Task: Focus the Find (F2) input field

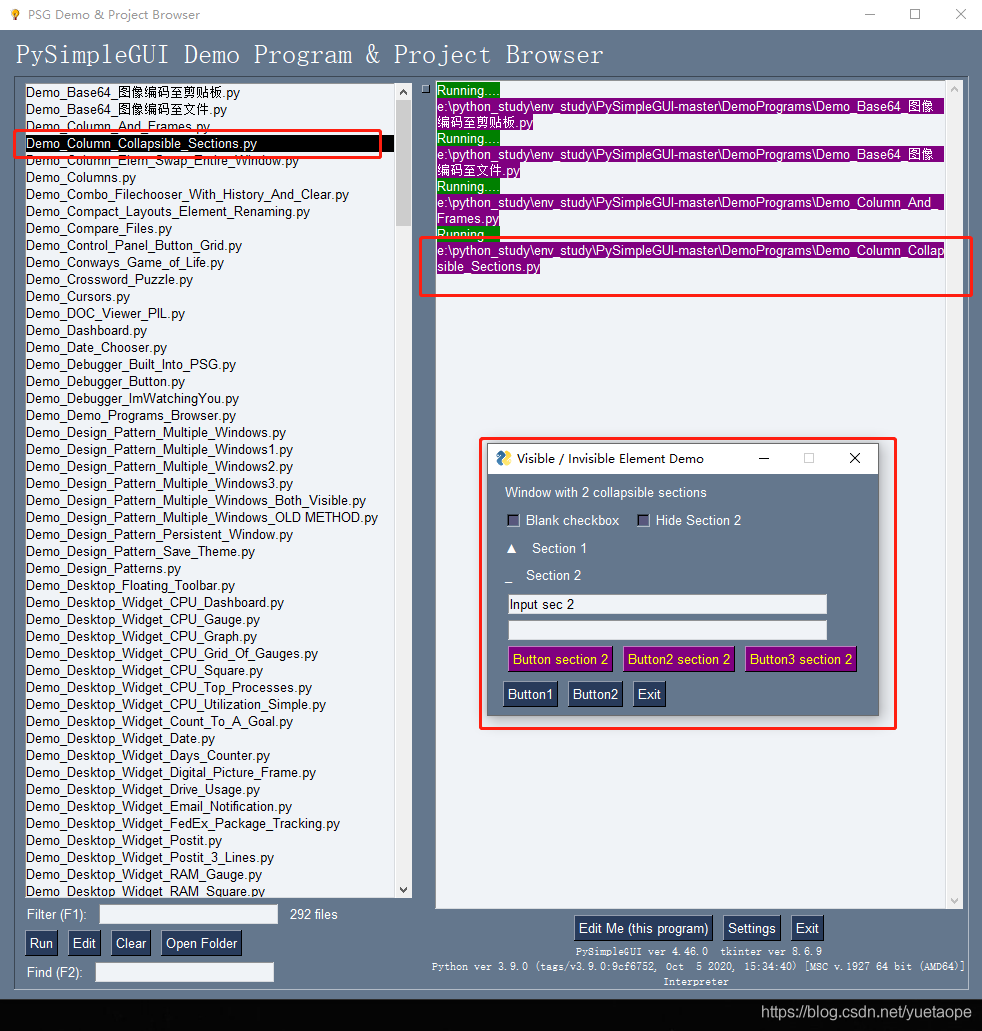Action: (185, 972)
